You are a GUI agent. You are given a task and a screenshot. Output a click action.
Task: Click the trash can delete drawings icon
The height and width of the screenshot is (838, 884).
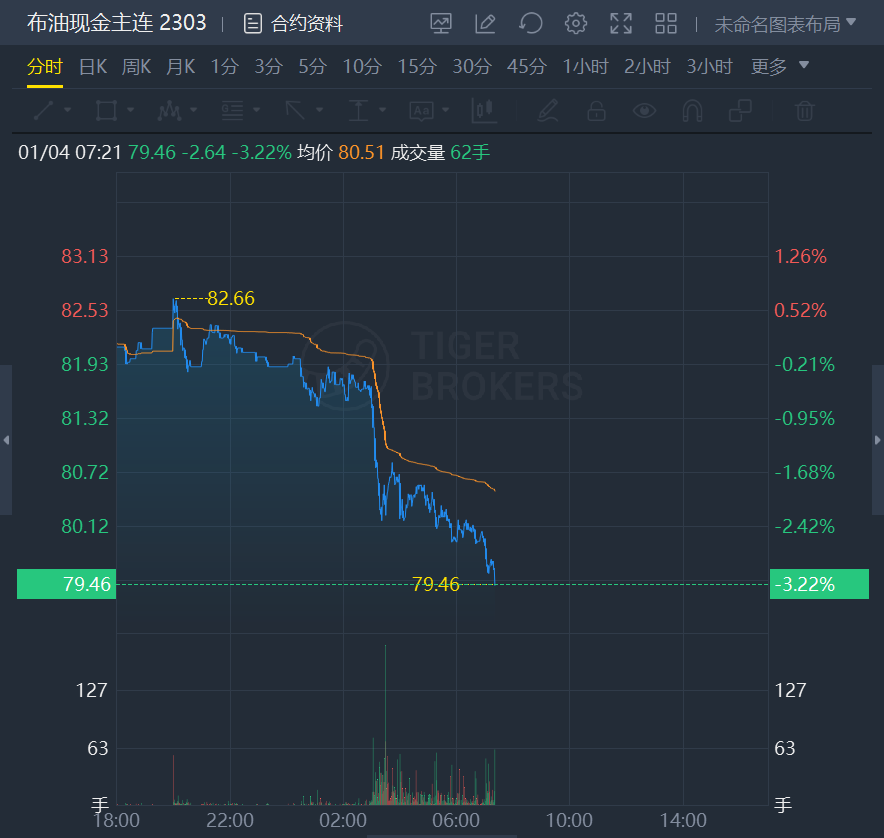pyautogui.click(x=805, y=110)
